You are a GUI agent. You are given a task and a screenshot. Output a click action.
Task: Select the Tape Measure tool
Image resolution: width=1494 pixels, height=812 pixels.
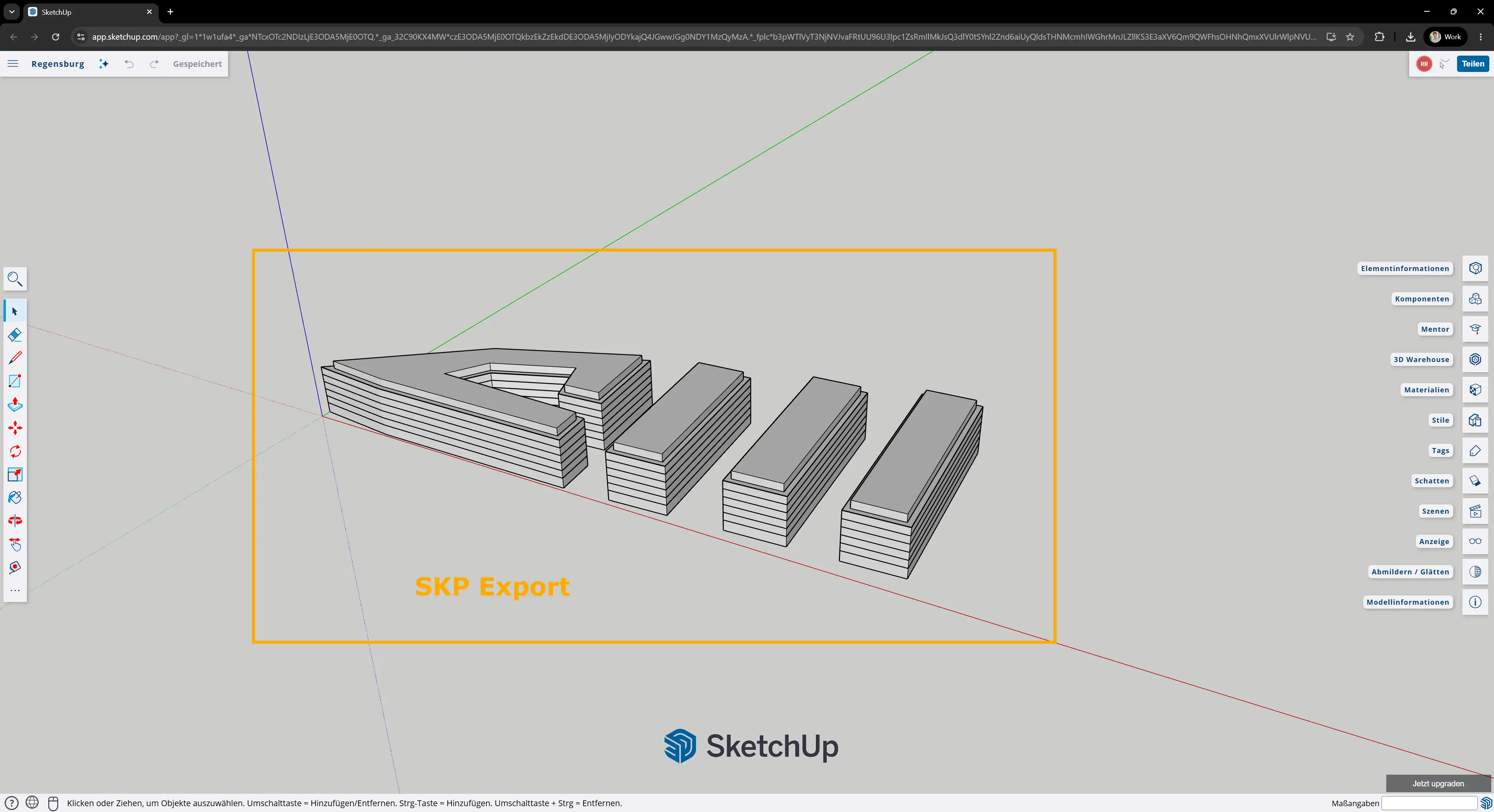(x=15, y=567)
